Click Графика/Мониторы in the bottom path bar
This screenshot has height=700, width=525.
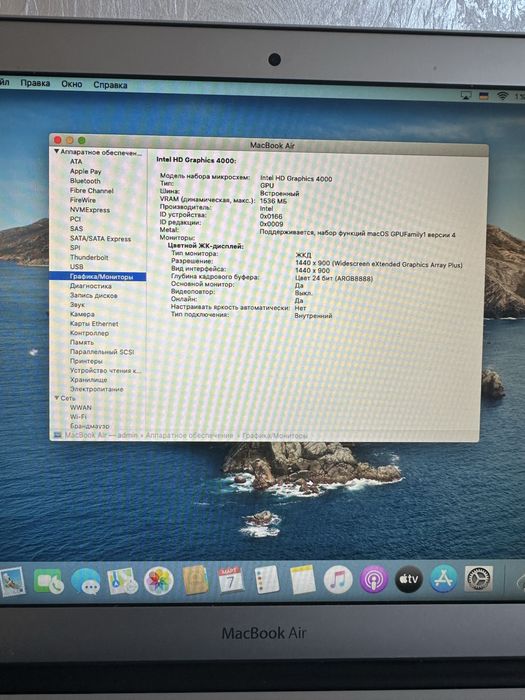point(275,435)
